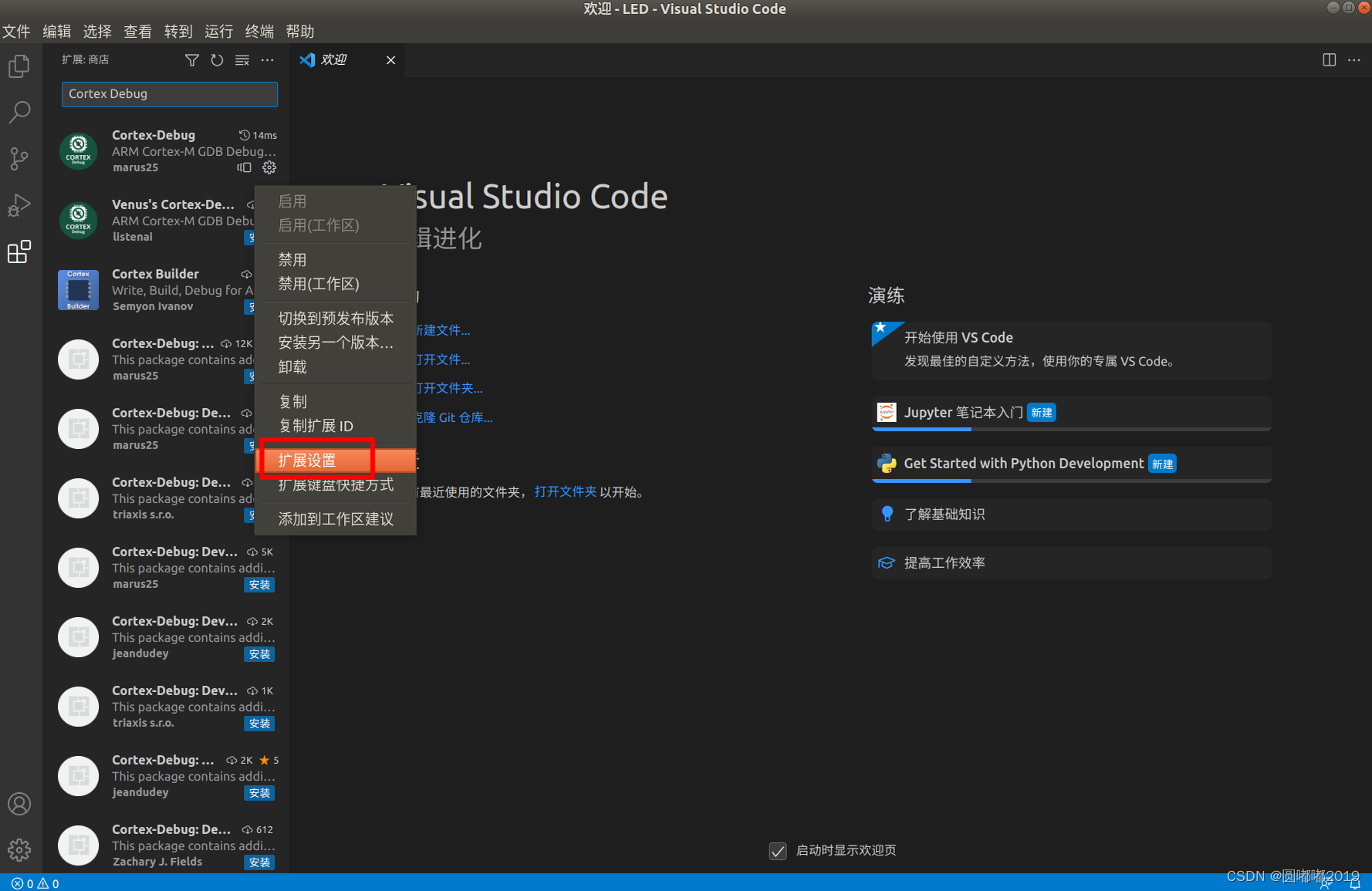Viewport: 1372px width, 891px height.
Task: Open the Accounts icon at sidebar bottom
Action: pyautogui.click(x=19, y=803)
